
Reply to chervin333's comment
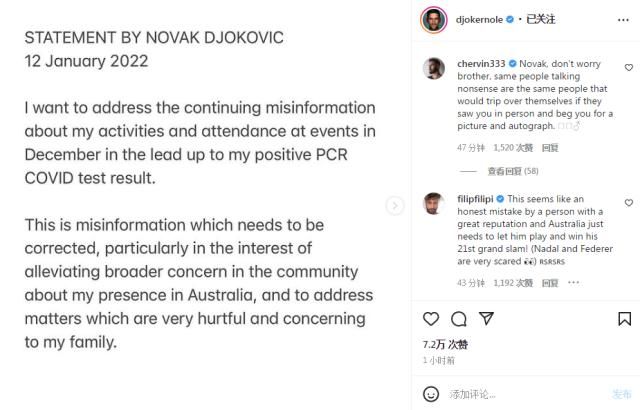(x=550, y=148)
